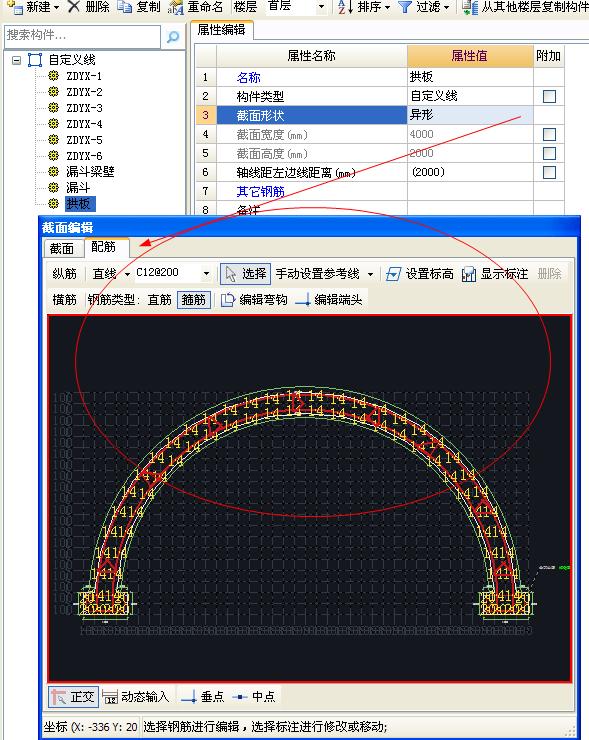Tick the 附加 checkbox for 截面高度

pos(549,153)
